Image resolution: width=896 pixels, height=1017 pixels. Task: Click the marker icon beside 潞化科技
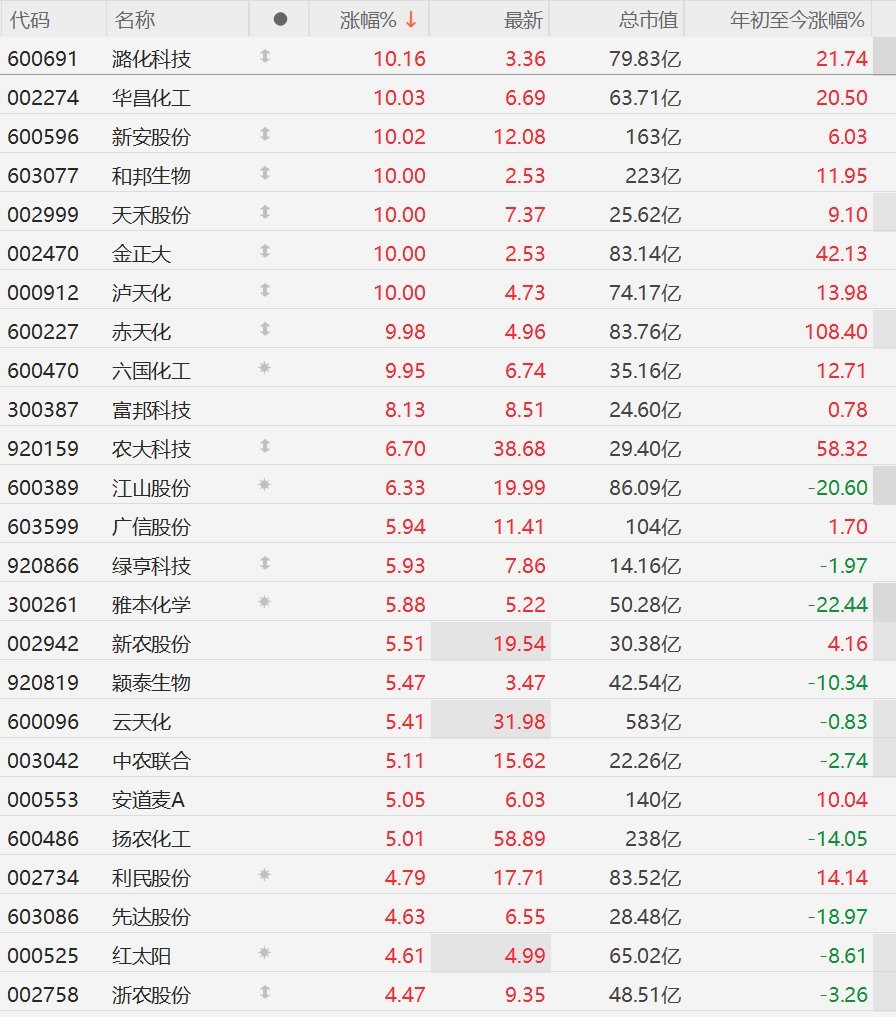pyautogui.click(x=265, y=56)
